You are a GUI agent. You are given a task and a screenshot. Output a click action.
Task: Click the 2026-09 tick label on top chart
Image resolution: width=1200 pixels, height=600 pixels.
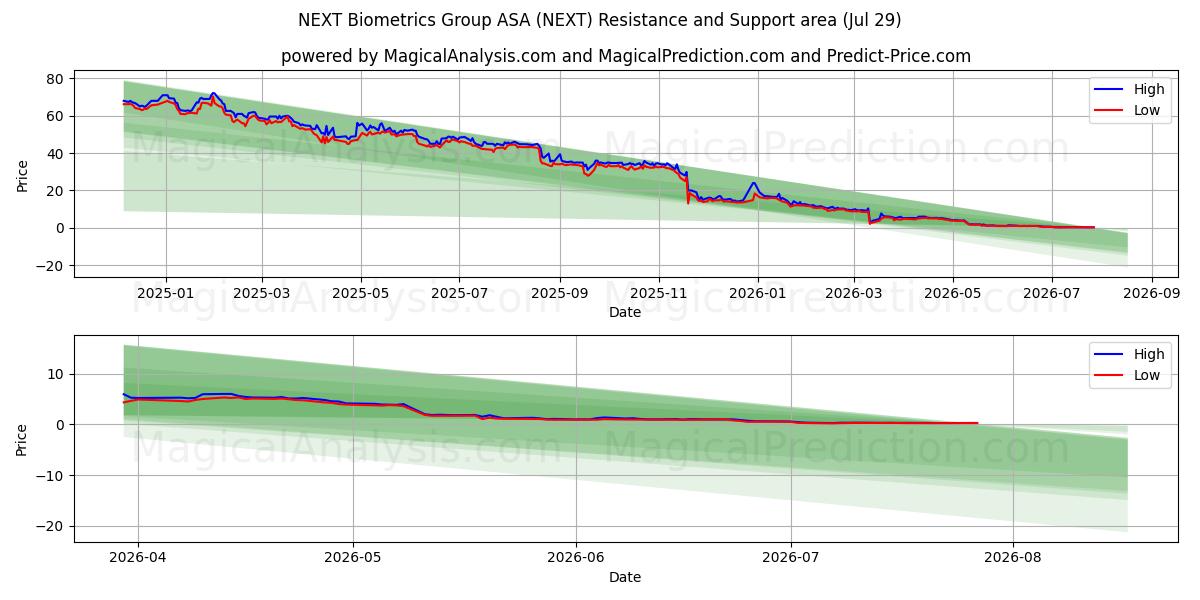1152,293
